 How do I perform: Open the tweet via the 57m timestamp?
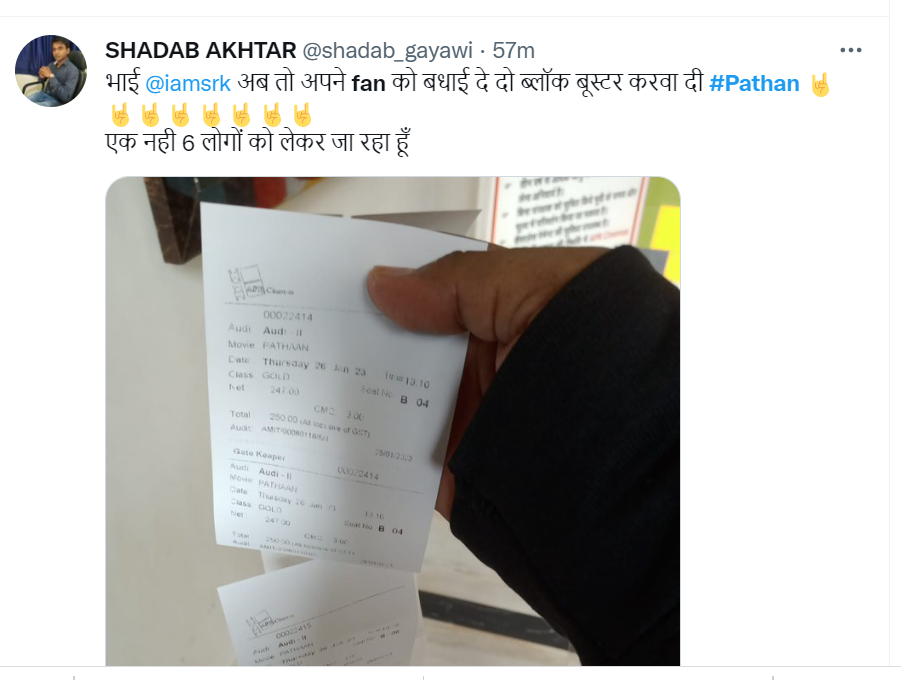click(514, 51)
